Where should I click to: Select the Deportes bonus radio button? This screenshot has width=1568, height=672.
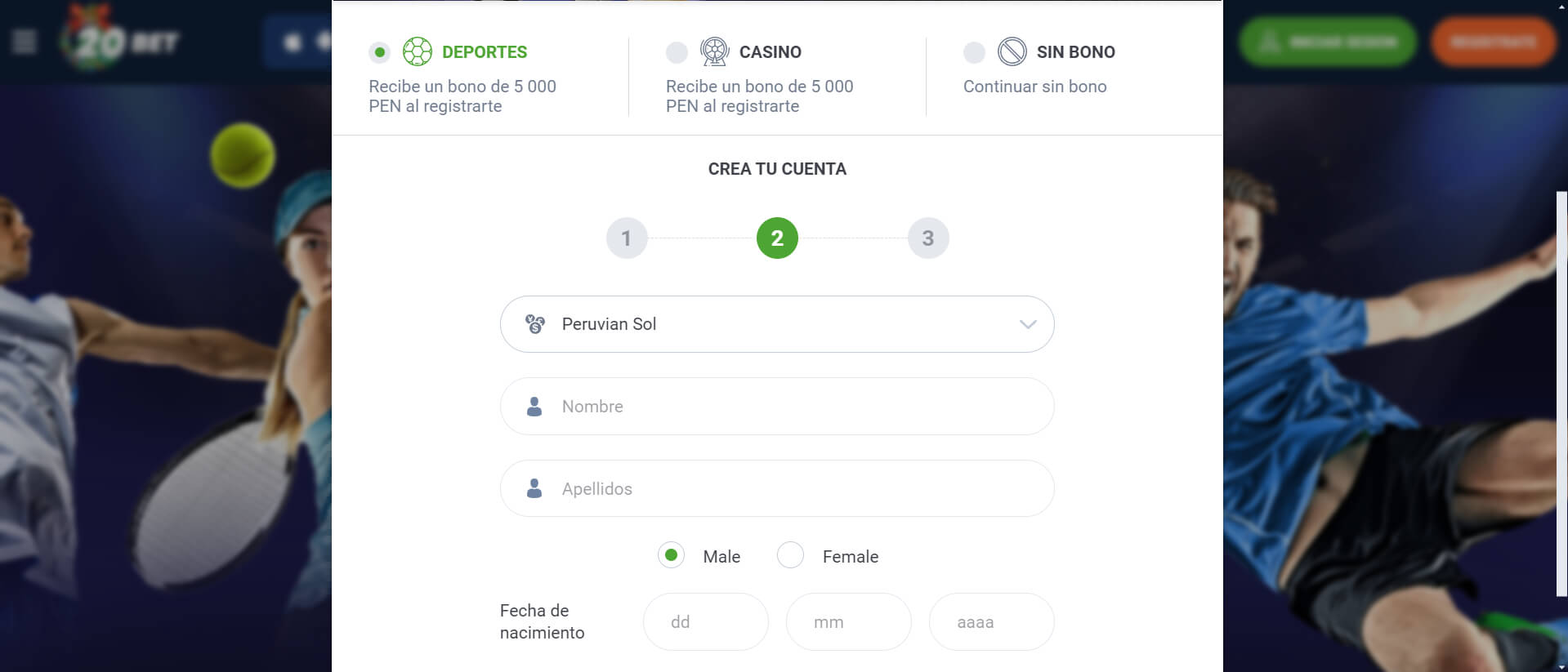pyautogui.click(x=379, y=52)
